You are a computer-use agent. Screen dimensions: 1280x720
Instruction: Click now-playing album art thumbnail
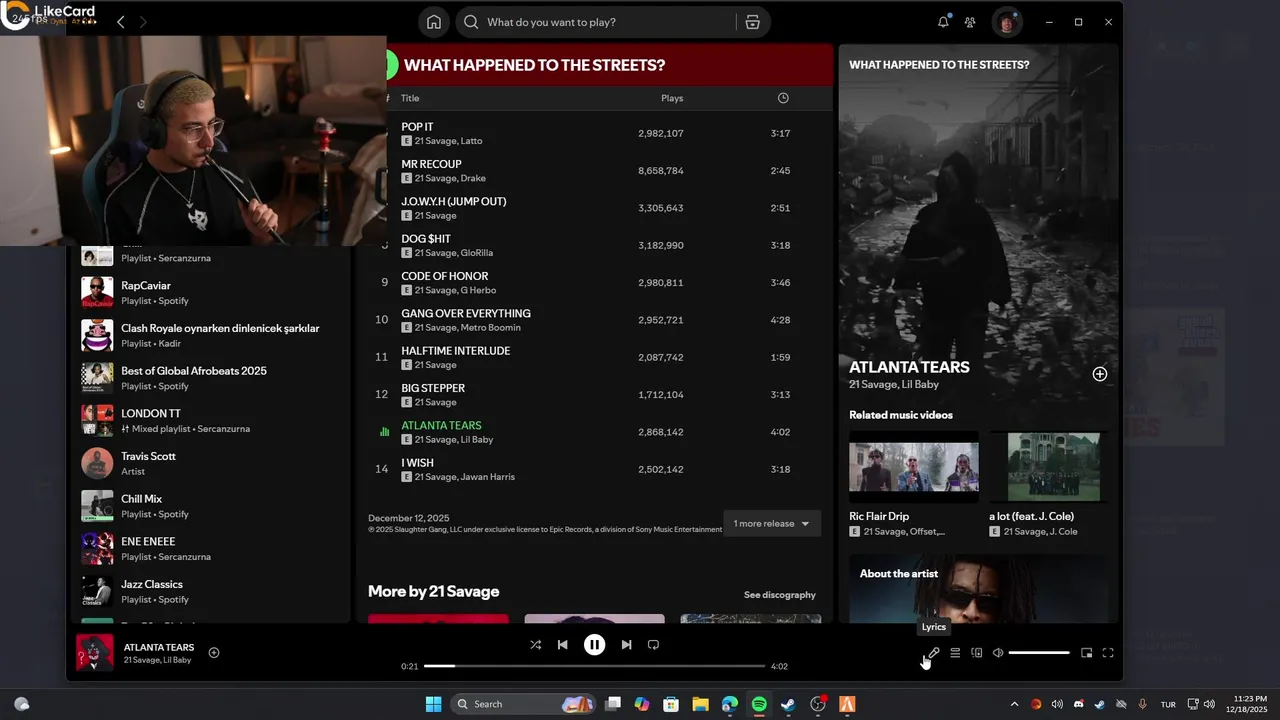[x=95, y=653]
